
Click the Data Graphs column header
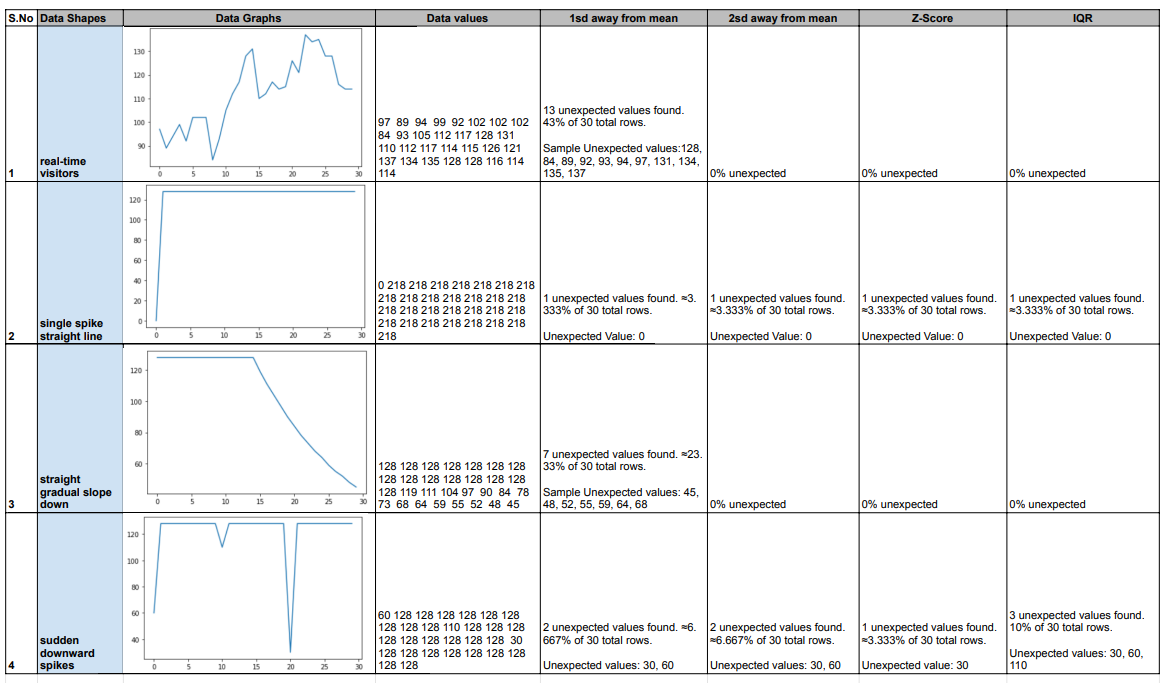249,18
